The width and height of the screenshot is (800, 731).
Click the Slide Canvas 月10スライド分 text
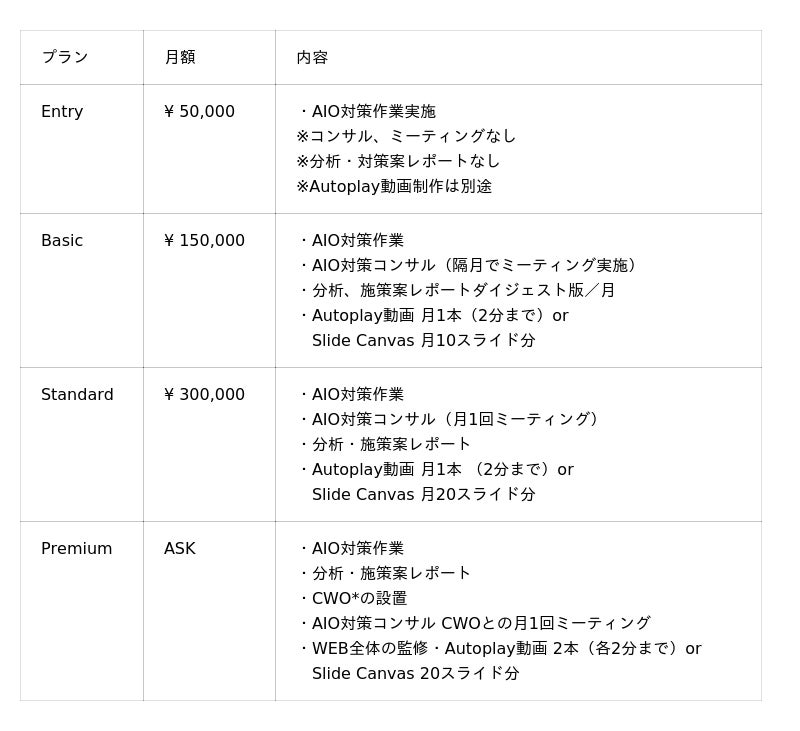point(423,340)
